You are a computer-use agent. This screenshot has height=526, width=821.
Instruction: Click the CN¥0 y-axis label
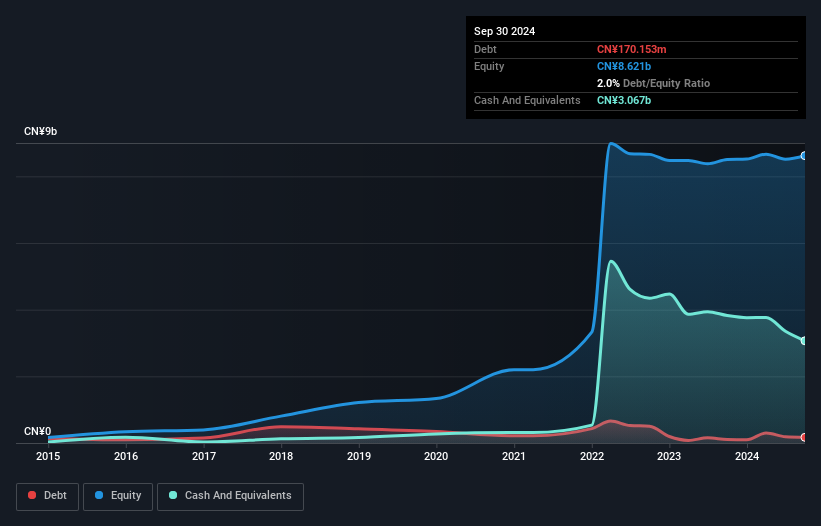point(38,431)
